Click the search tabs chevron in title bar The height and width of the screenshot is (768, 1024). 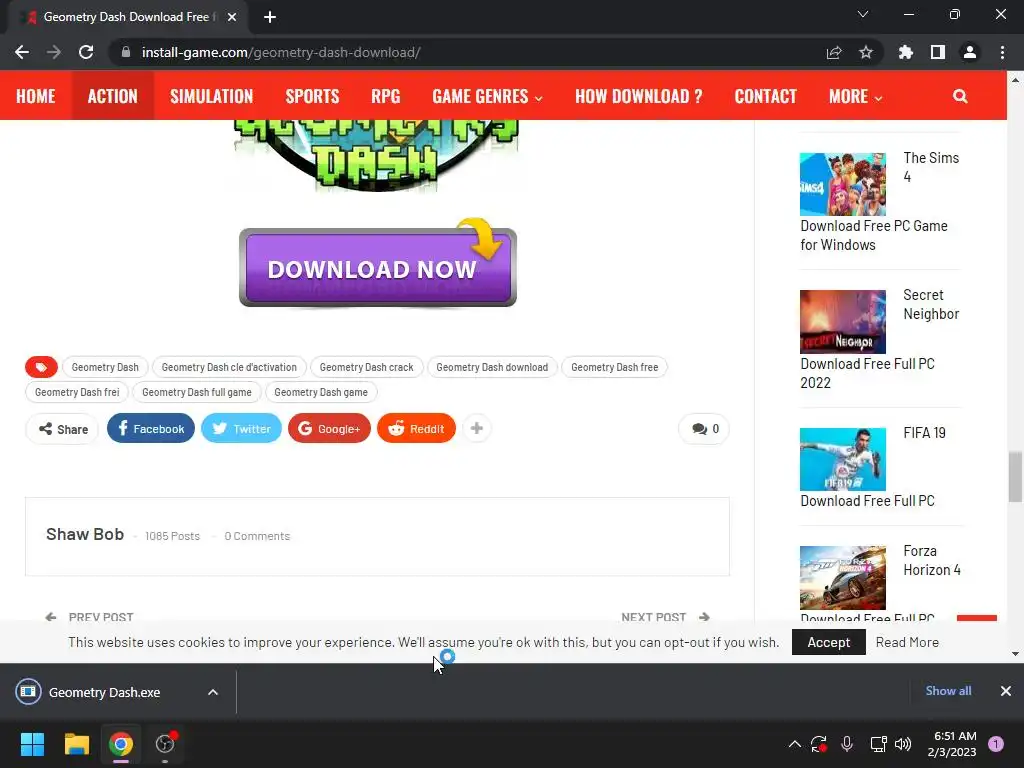pyautogui.click(x=863, y=14)
